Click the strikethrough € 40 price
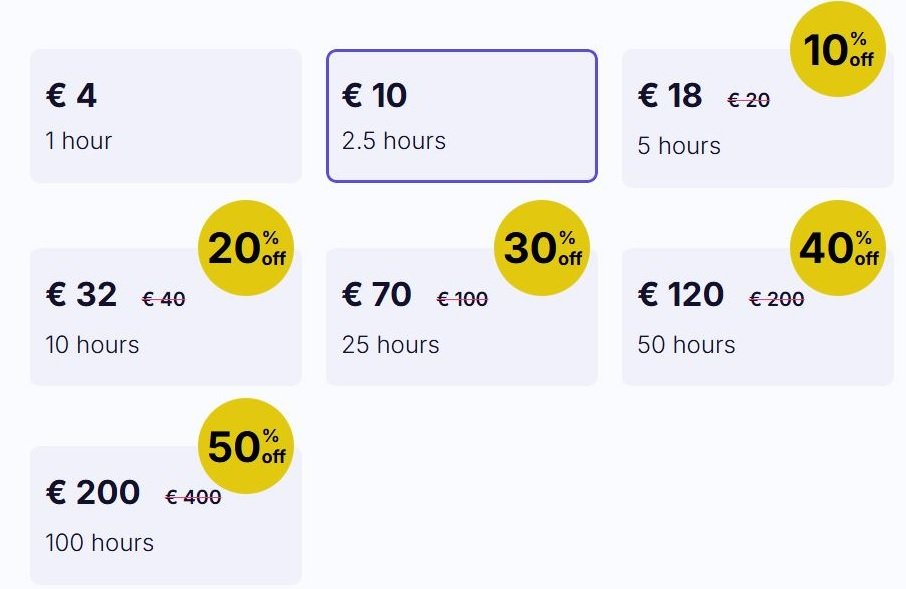 163,299
